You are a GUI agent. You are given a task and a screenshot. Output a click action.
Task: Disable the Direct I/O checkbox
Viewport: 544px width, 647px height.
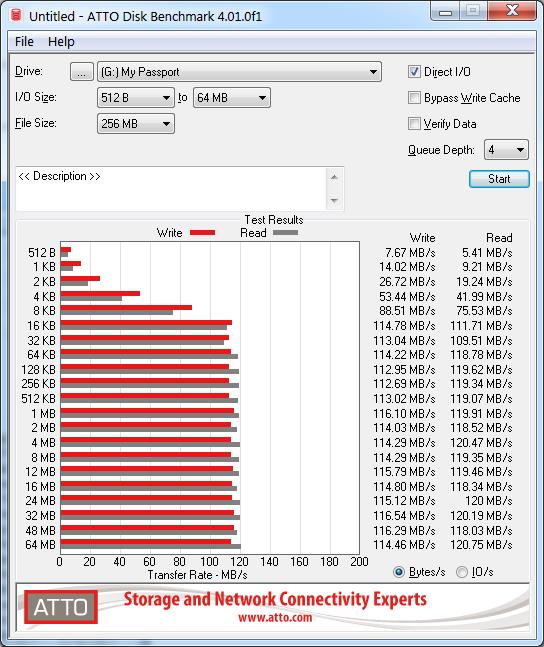[x=414, y=71]
